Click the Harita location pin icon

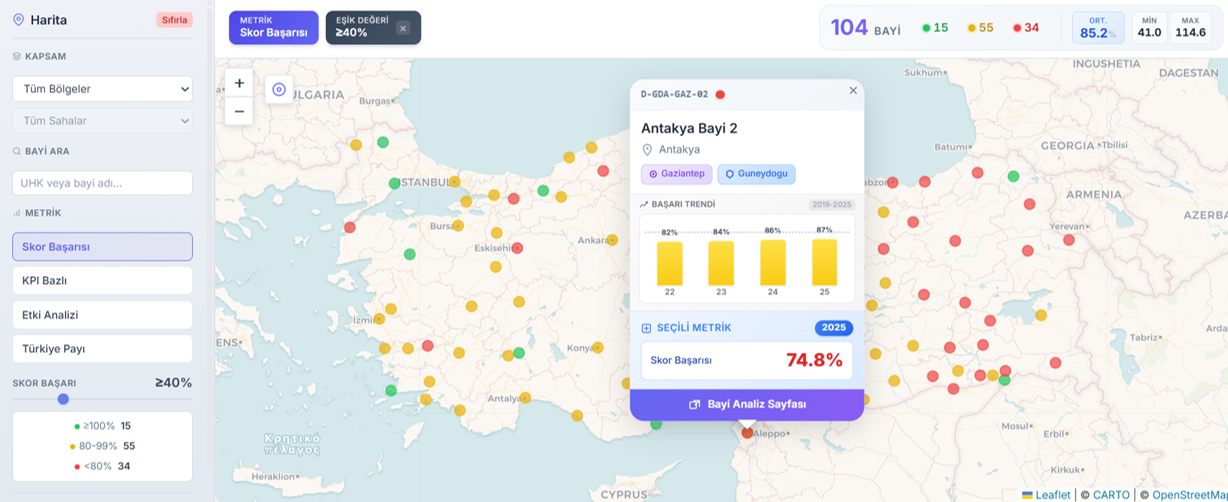click(18, 19)
